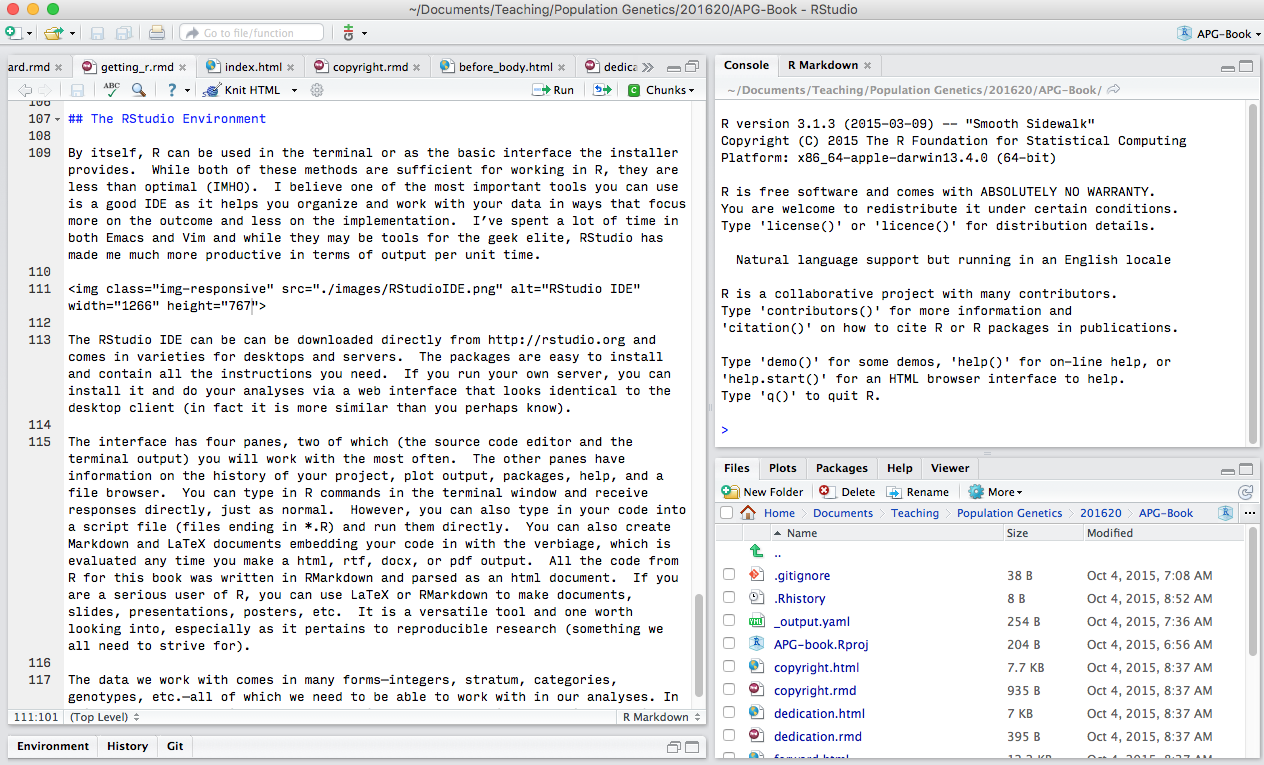This screenshot has height=765, width=1264.
Task: Switch to before_body.html editor tab
Action: [505, 67]
